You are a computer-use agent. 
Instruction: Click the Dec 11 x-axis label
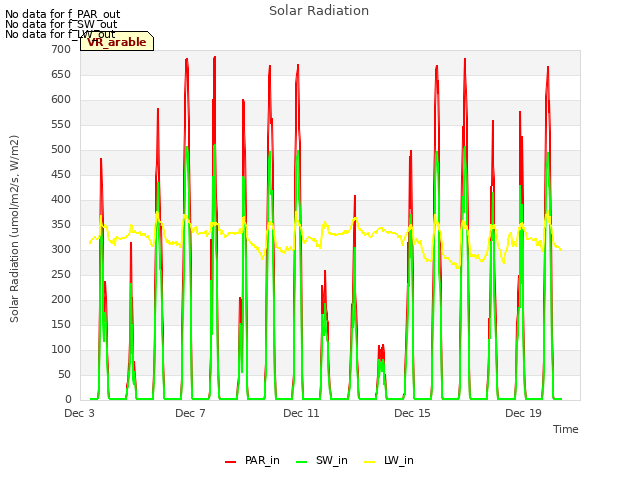click(x=301, y=413)
